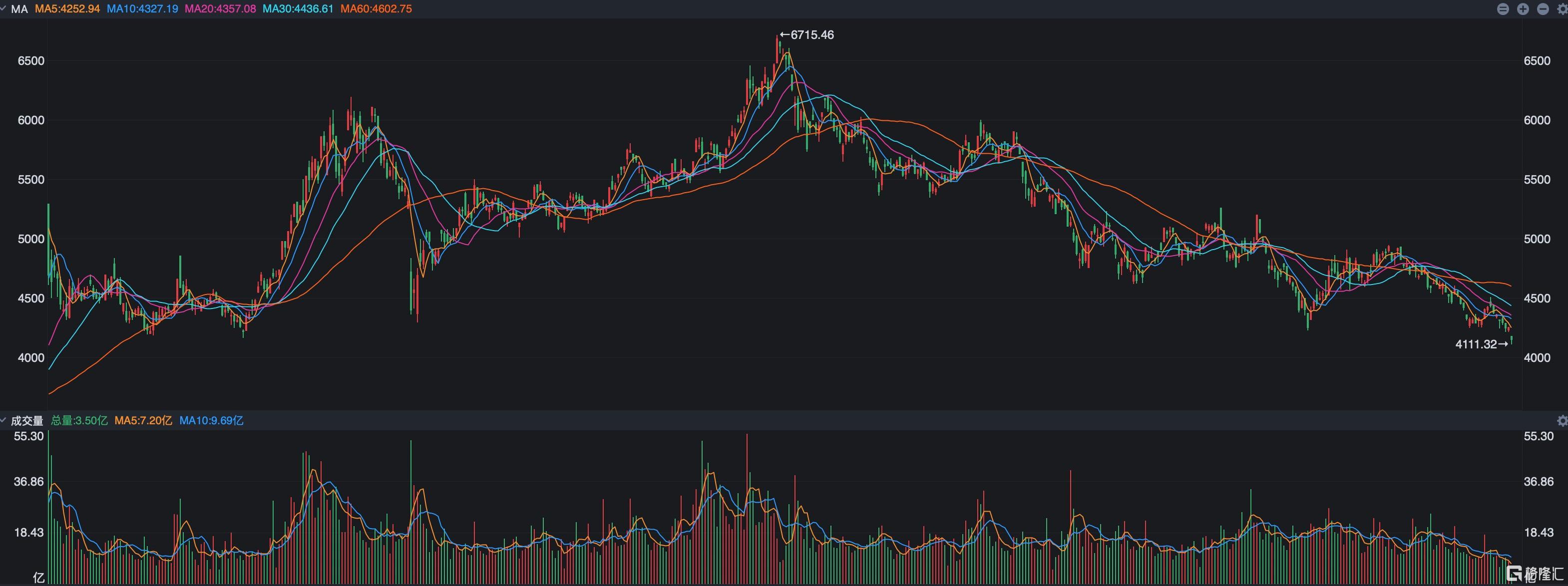This screenshot has width=1568, height=586.
Task: Collapse the MA indicator chevron
Action: tap(3, 9)
